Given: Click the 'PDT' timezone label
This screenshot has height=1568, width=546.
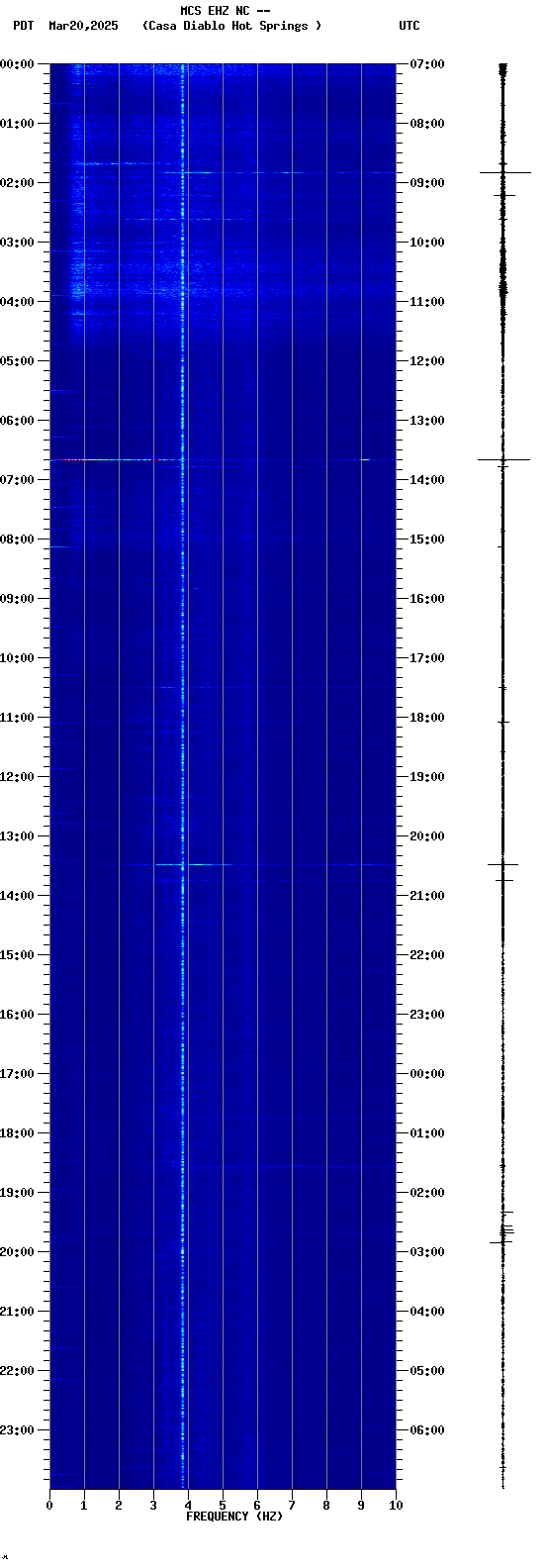Looking at the screenshot, I should (24, 26).
